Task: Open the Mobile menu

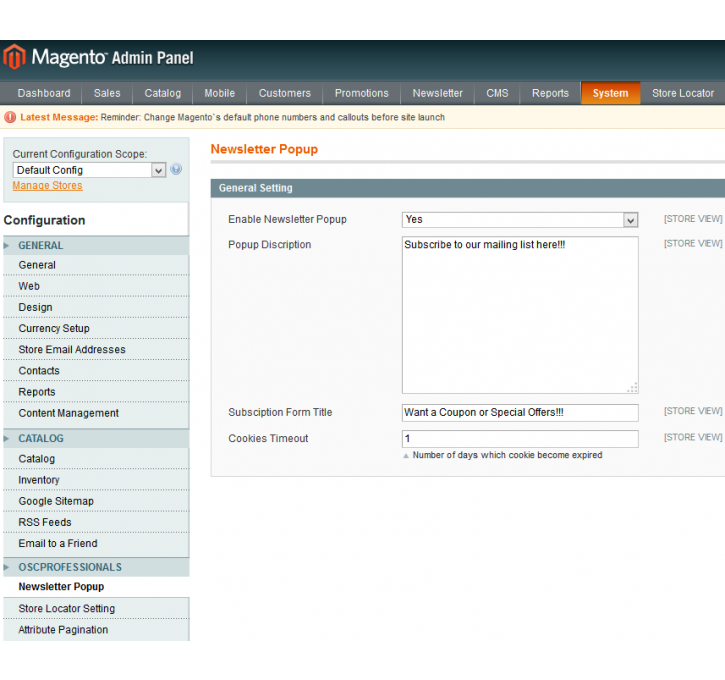Action: point(220,93)
